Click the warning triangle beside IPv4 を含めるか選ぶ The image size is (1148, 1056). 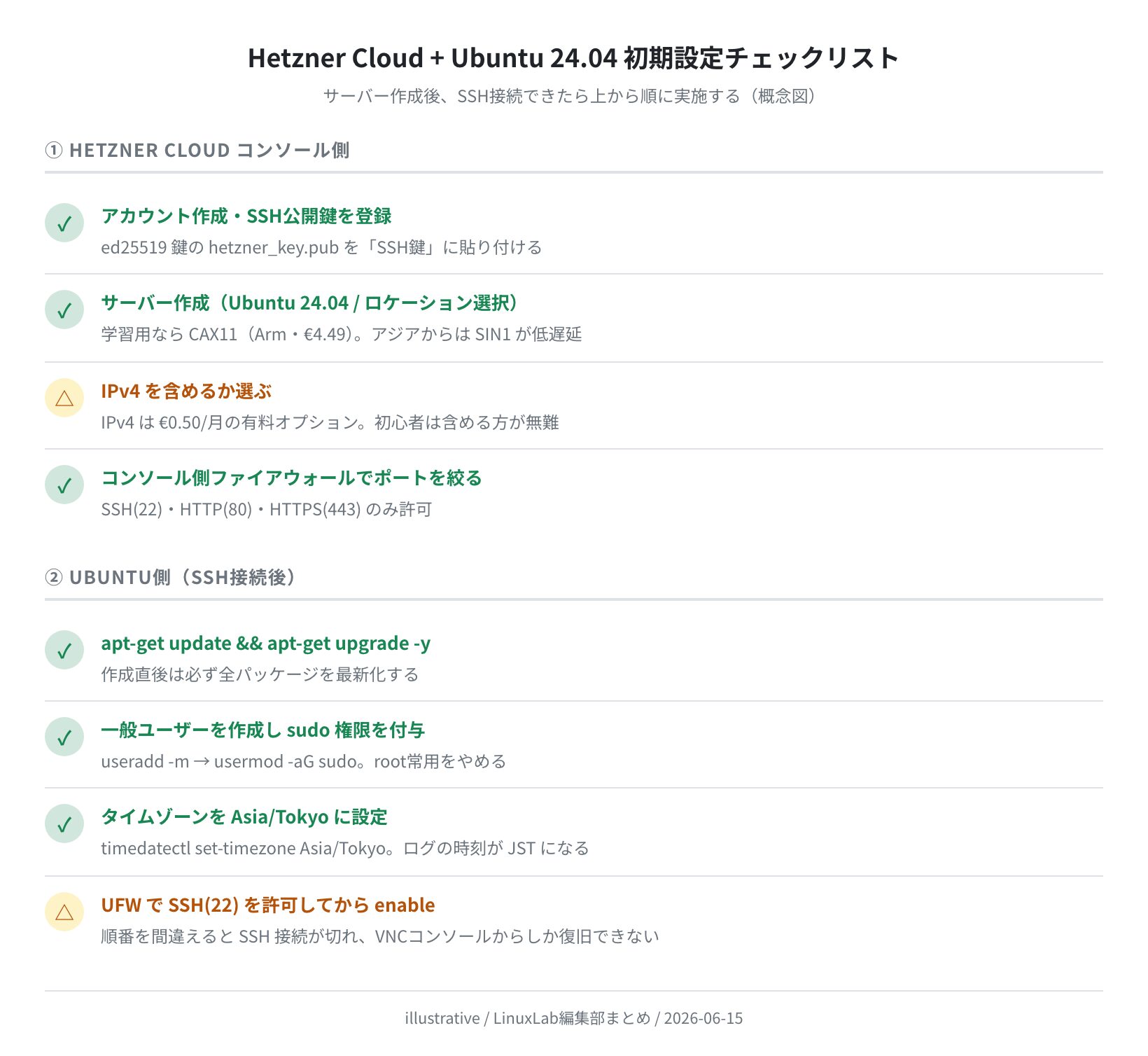(x=64, y=398)
